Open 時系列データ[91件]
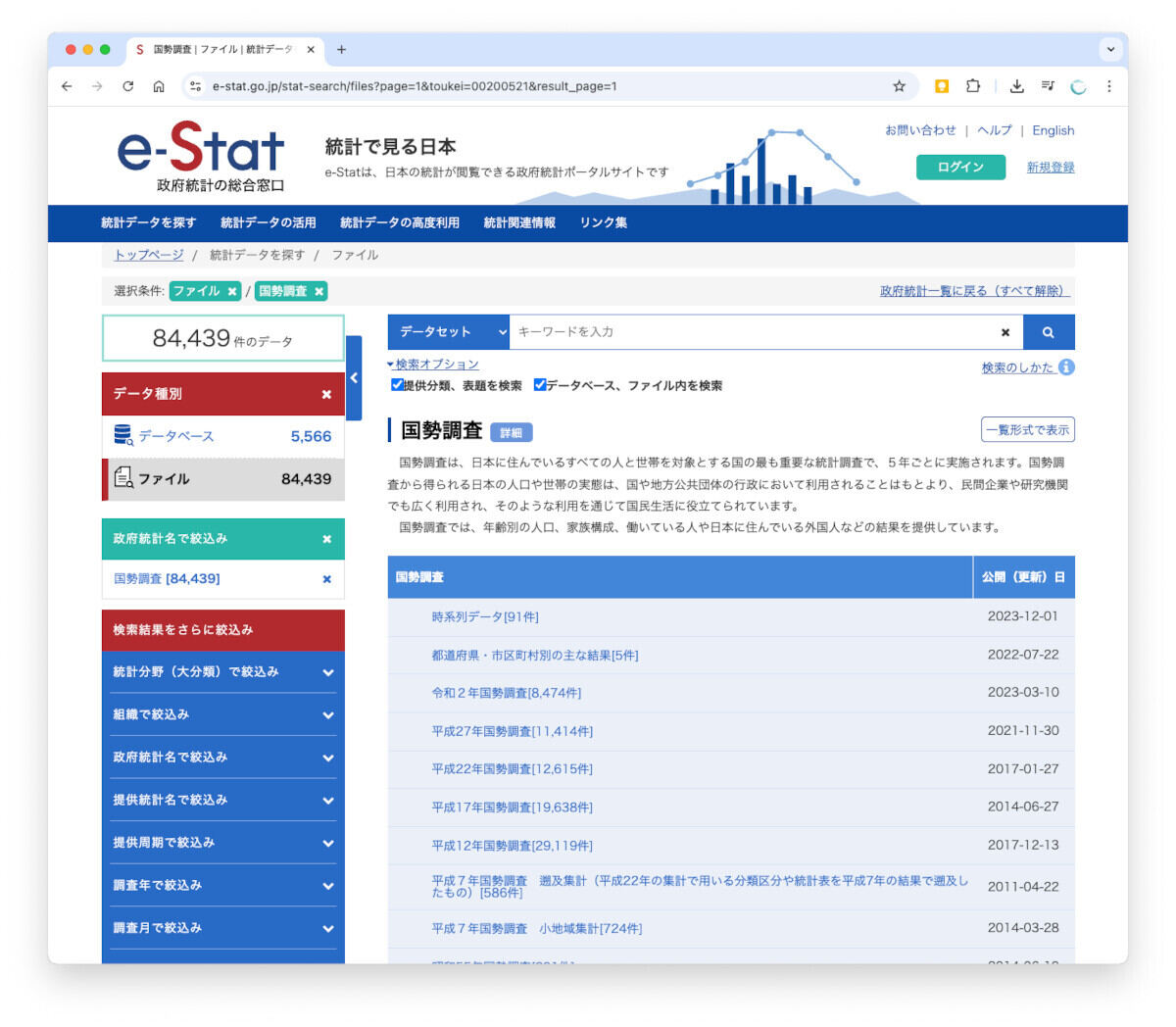 485,617
